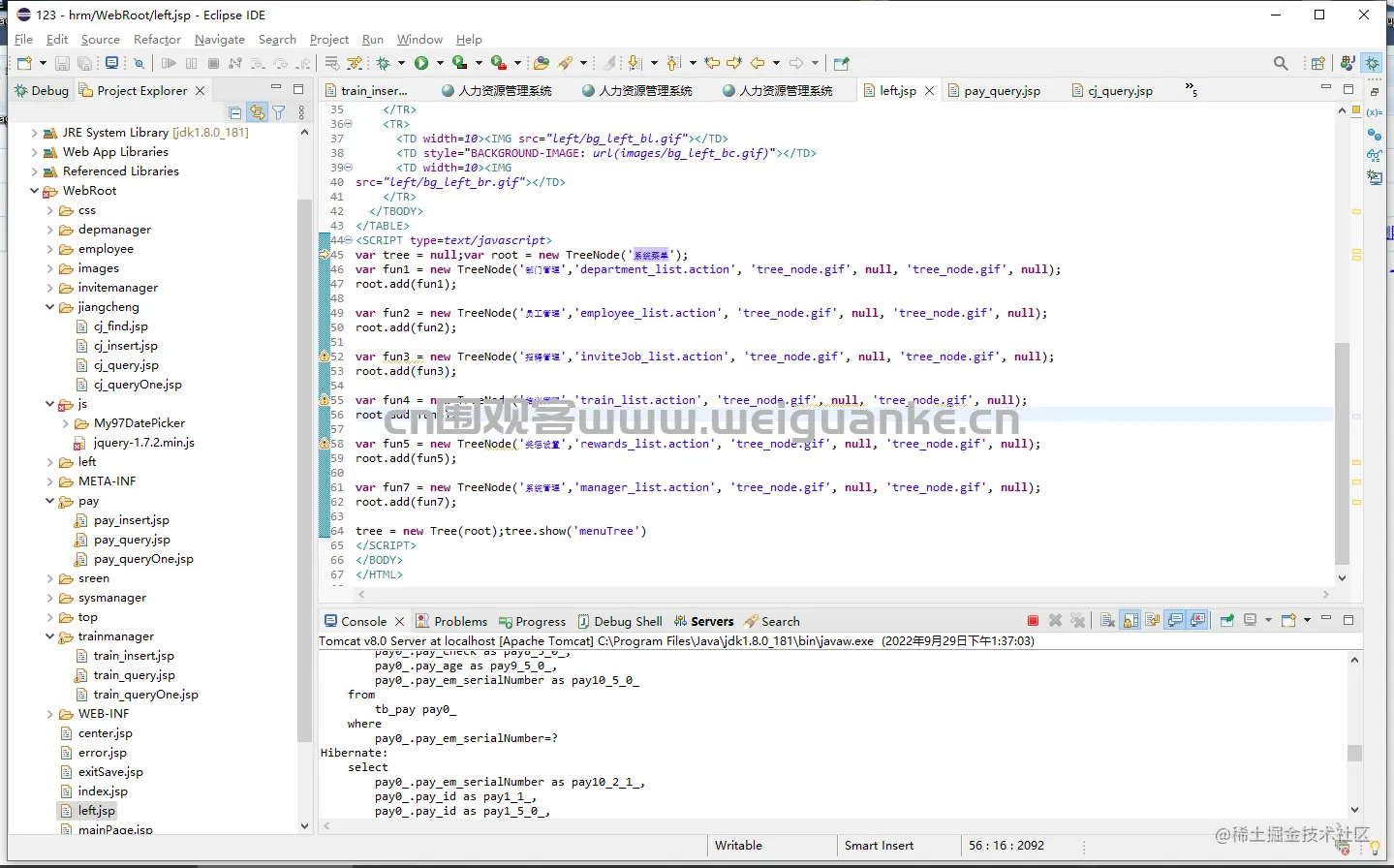This screenshot has height=868, width=1394.
Task: Click the New file wizard icon
Action: point(24,63)
